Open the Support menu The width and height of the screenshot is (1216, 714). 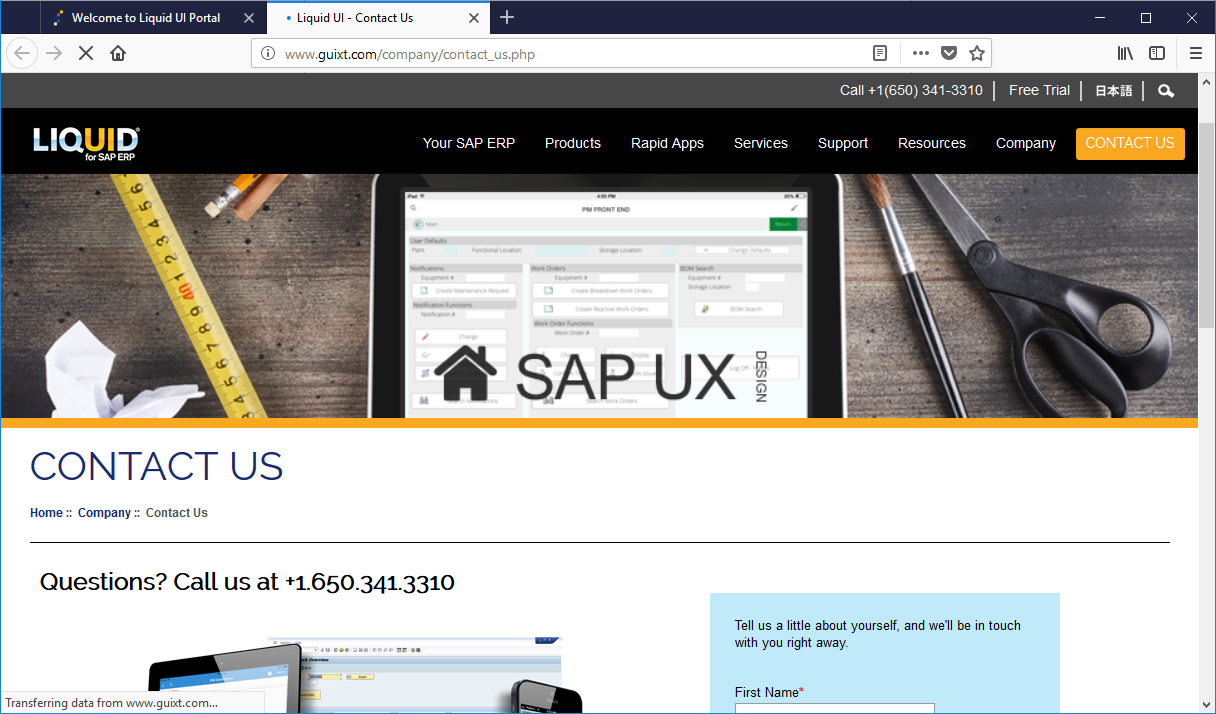click(x=843, y=143)
